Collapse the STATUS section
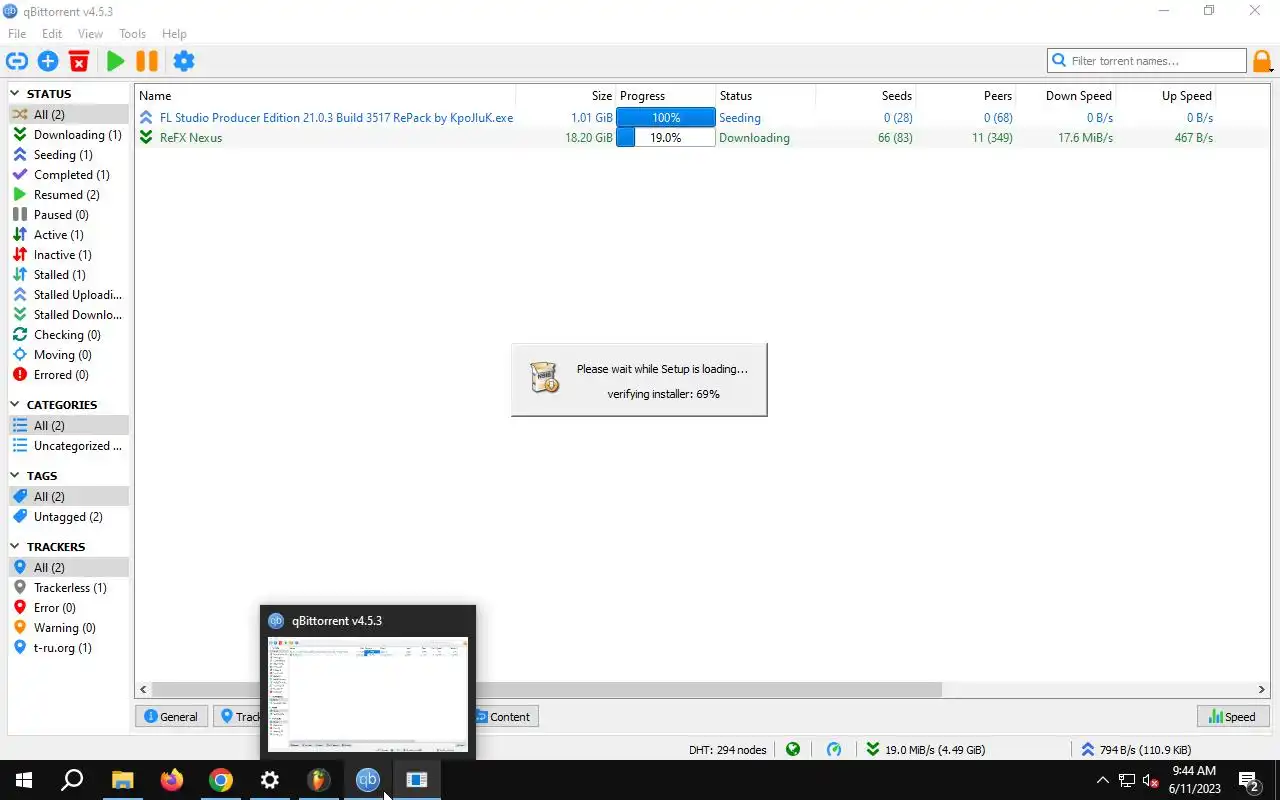This screenshot has height=800, width=1280. pyautogui.click(x=16, y=94)
